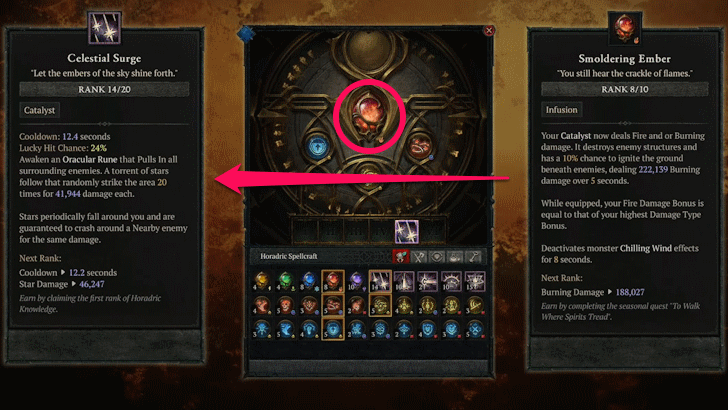Pick the green infusion gem in inventory
The height and width of the screenshot is (410, 728).
(286, 281)
